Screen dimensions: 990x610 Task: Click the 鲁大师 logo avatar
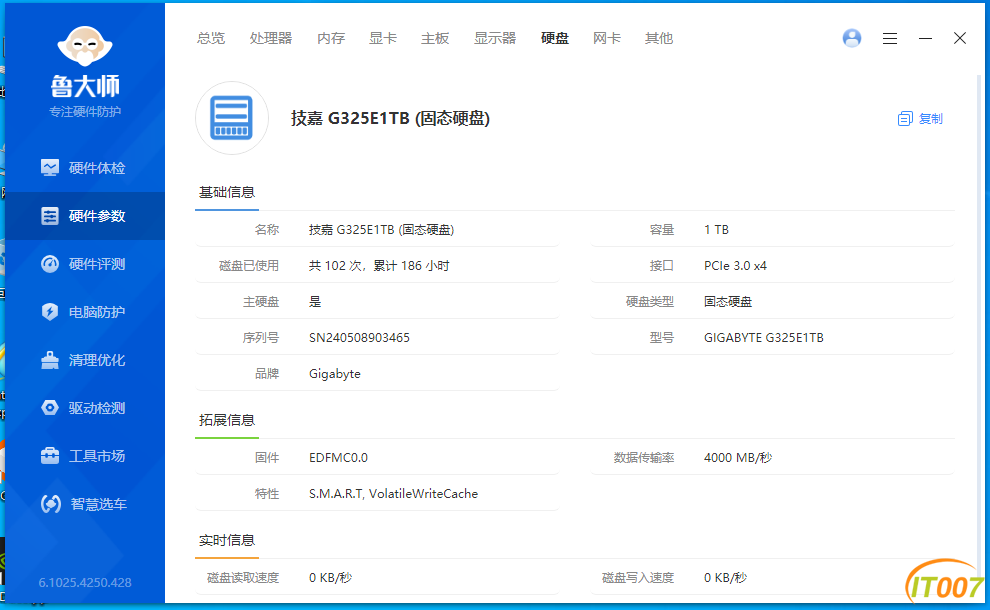85,45
